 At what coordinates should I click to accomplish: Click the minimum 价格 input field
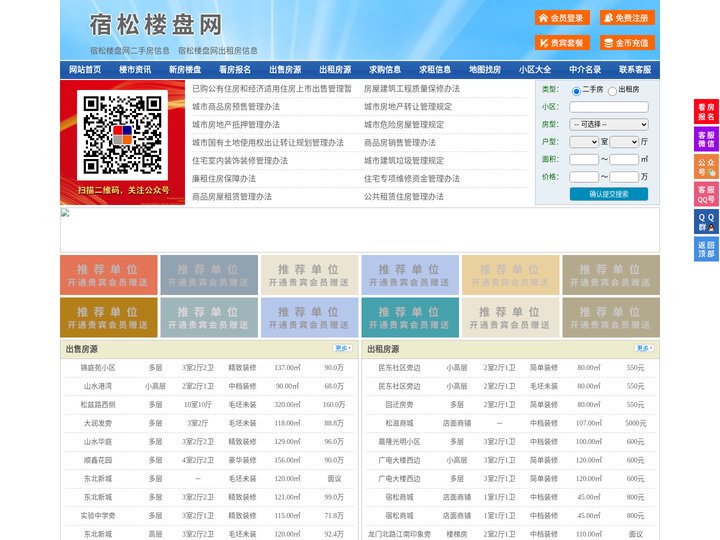584,177
